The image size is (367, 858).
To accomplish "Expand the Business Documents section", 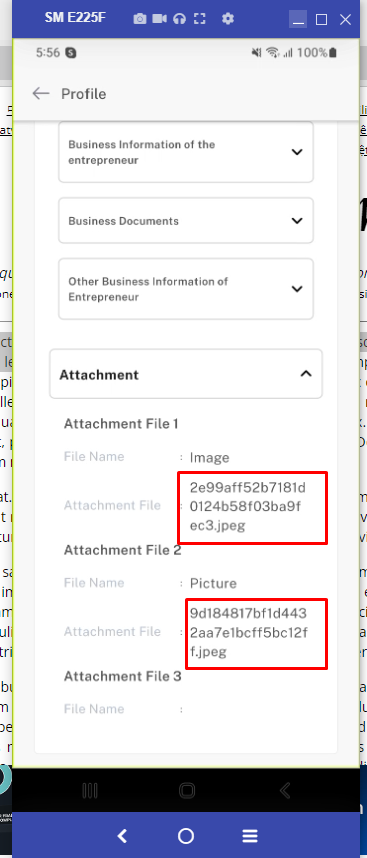I will point(186,221).
